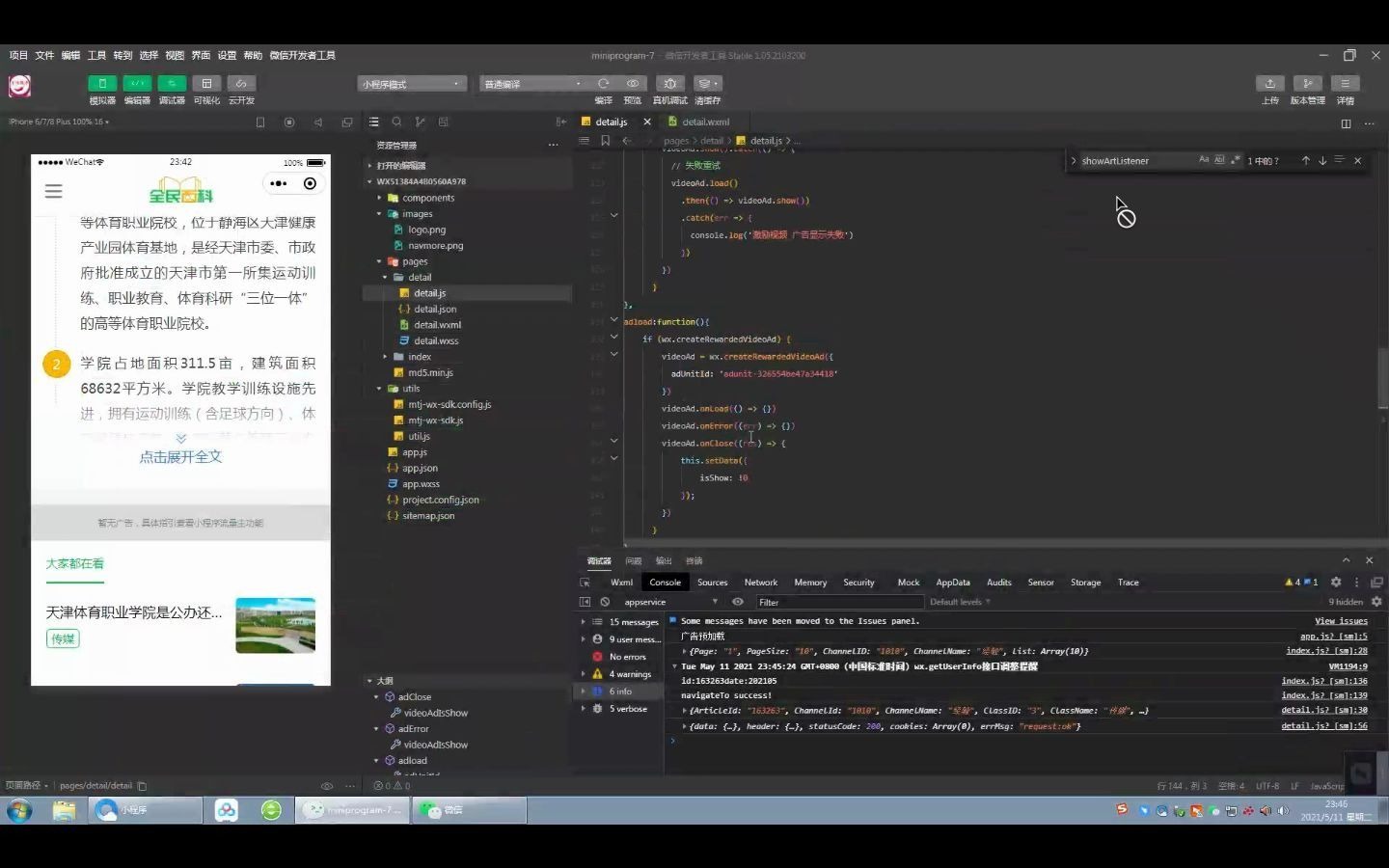Switch to the detail.wxml editor tab
Image resolution: width=1389 pixels, height=868 pixels.
pos(705,122)
